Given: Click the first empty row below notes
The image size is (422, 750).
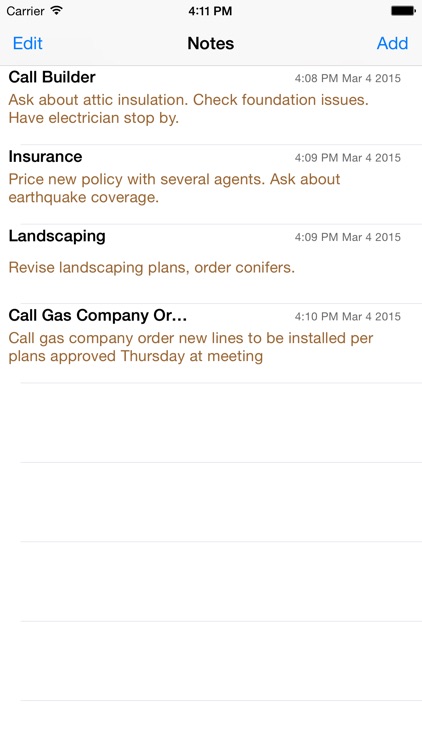Looking at the screenshot, I should (x=211, y=423).
